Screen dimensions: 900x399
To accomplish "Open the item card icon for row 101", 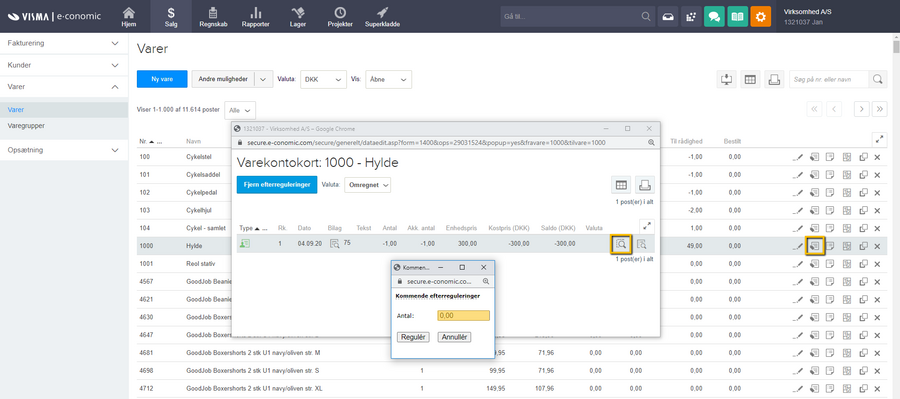I will 814,175.
